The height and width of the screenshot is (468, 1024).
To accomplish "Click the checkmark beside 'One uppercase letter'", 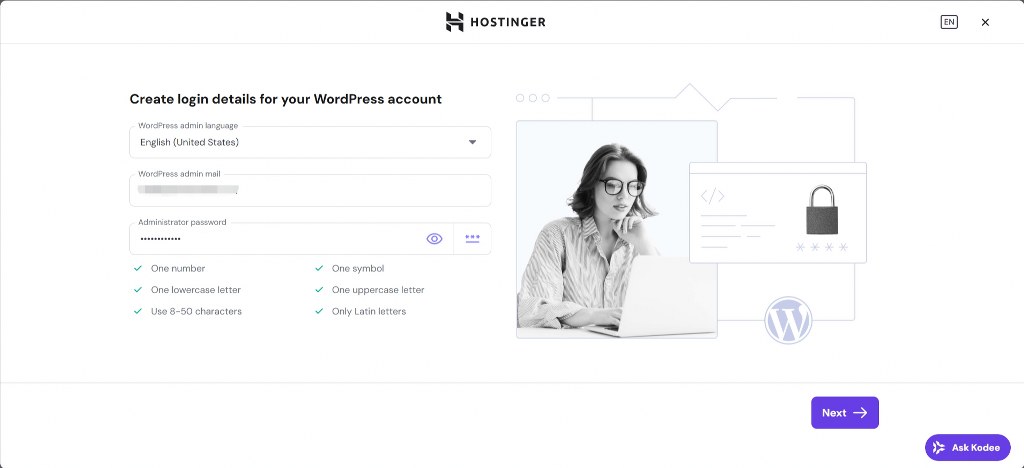I will tap(319, 290).
